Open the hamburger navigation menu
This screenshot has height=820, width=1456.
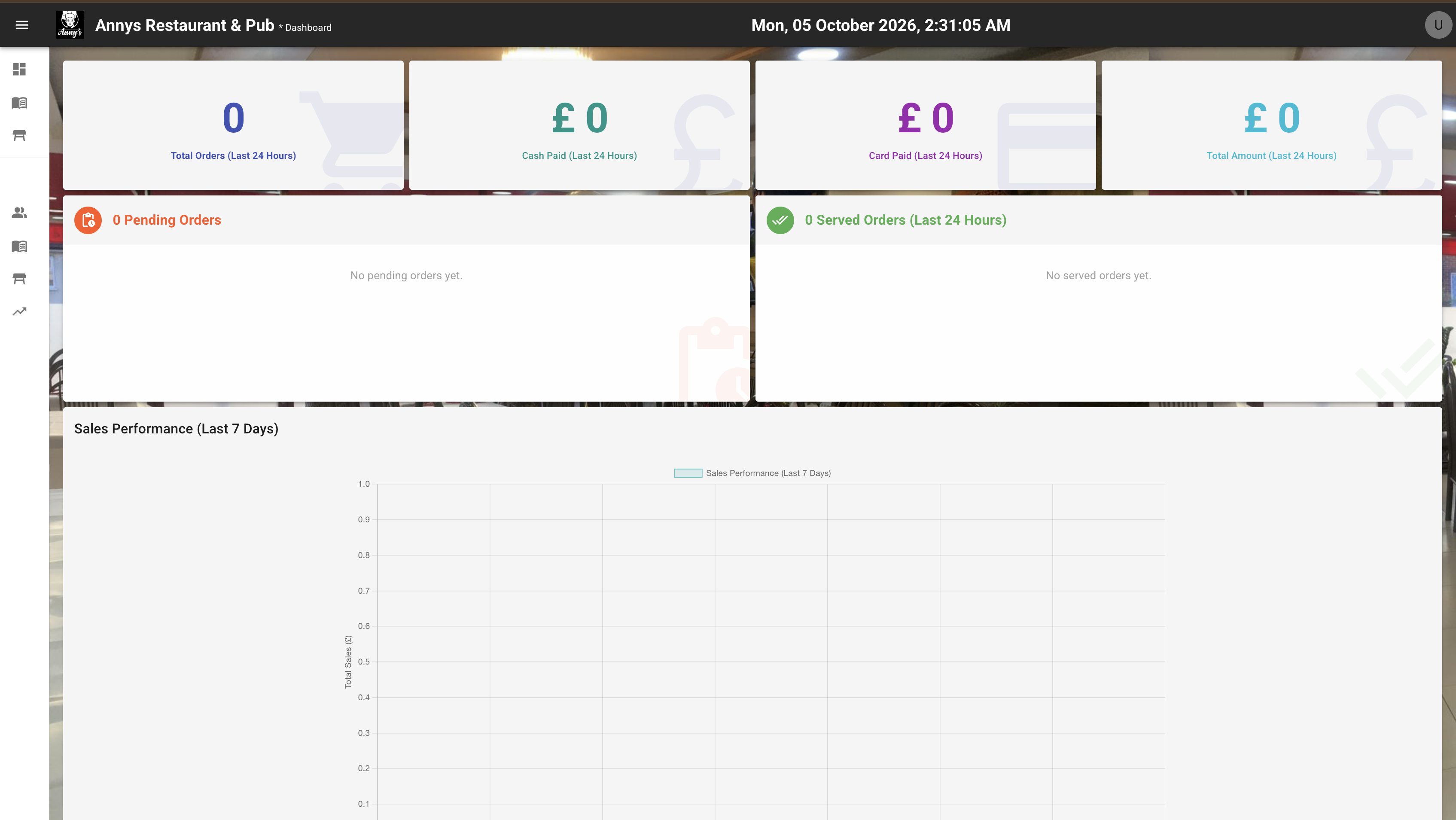[x=21, y=25]
